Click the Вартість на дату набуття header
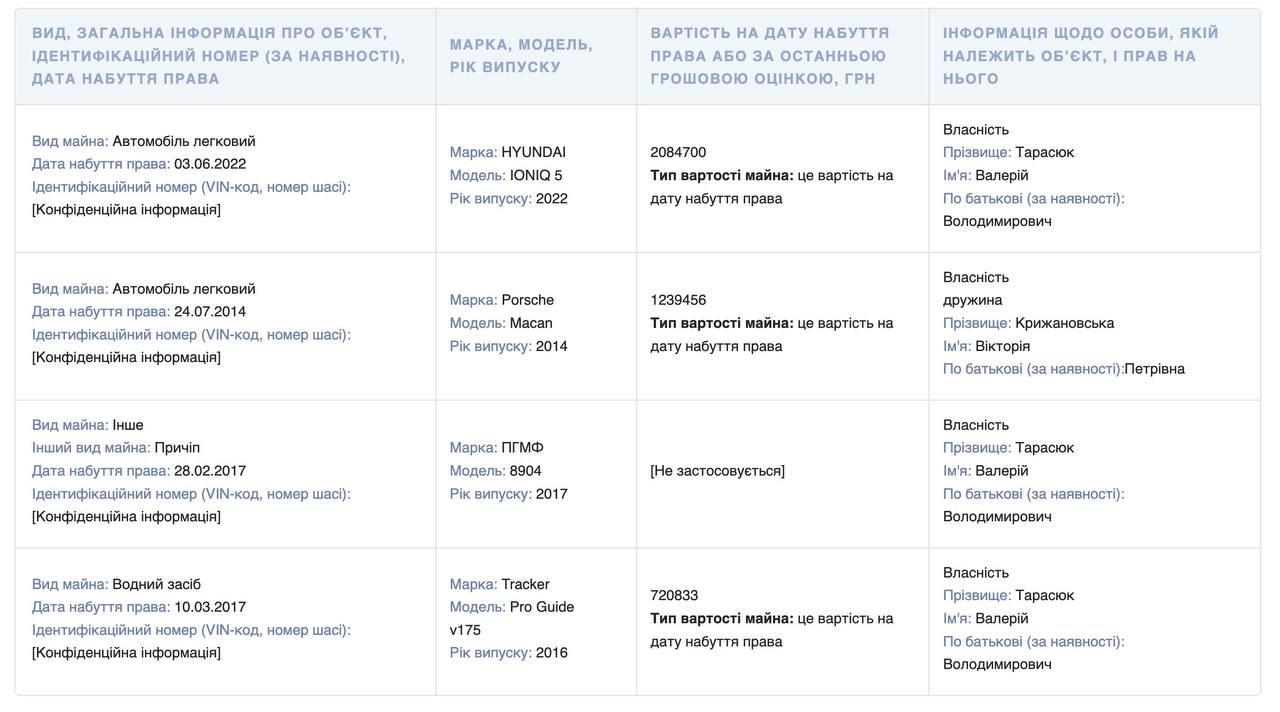Image resolution: width=1280 pixels, height=712 pixels. tap(769, 56)
